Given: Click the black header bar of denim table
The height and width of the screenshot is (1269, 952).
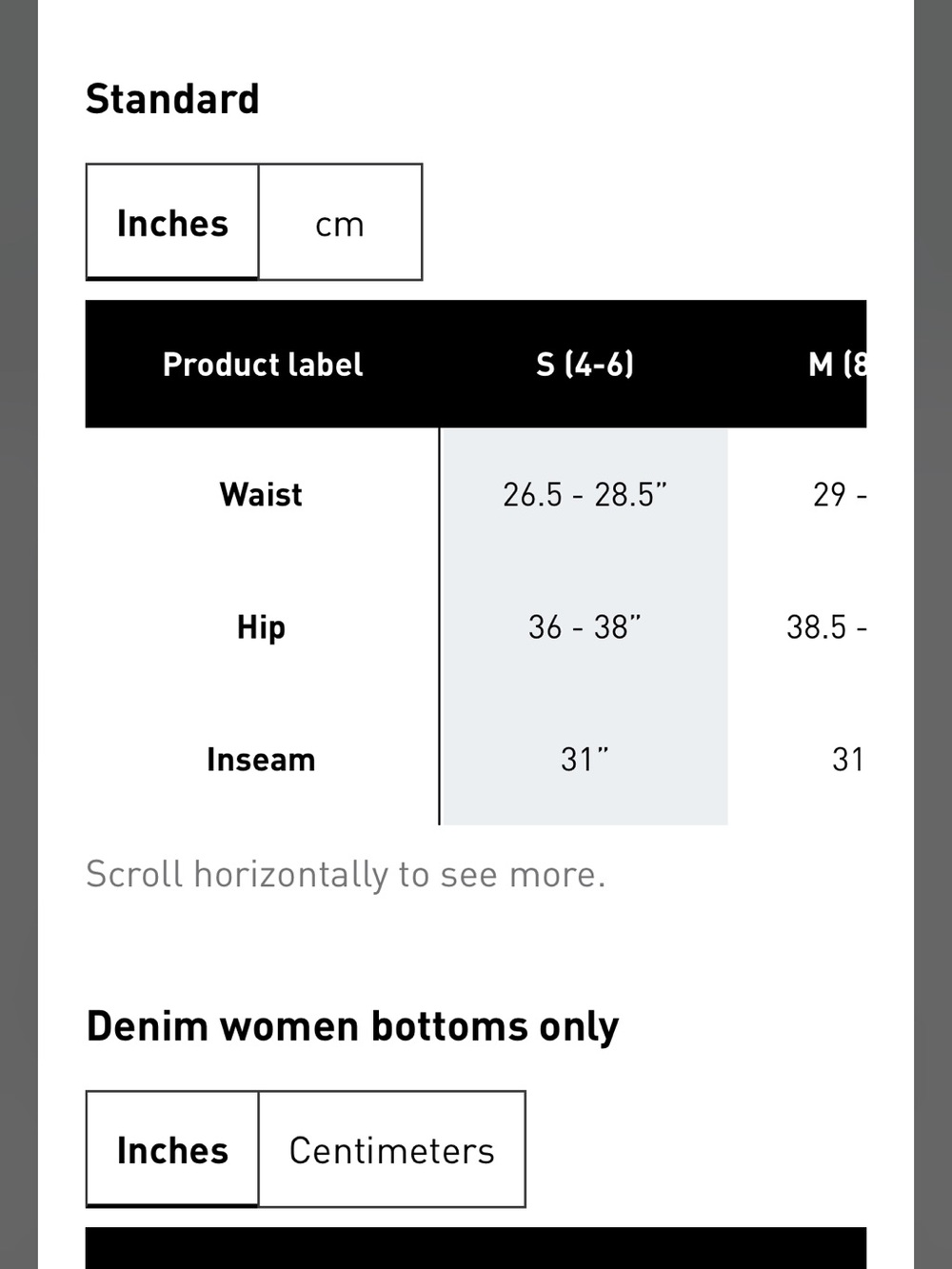Looking at the screenshot, I should (x=476, y=1248).
